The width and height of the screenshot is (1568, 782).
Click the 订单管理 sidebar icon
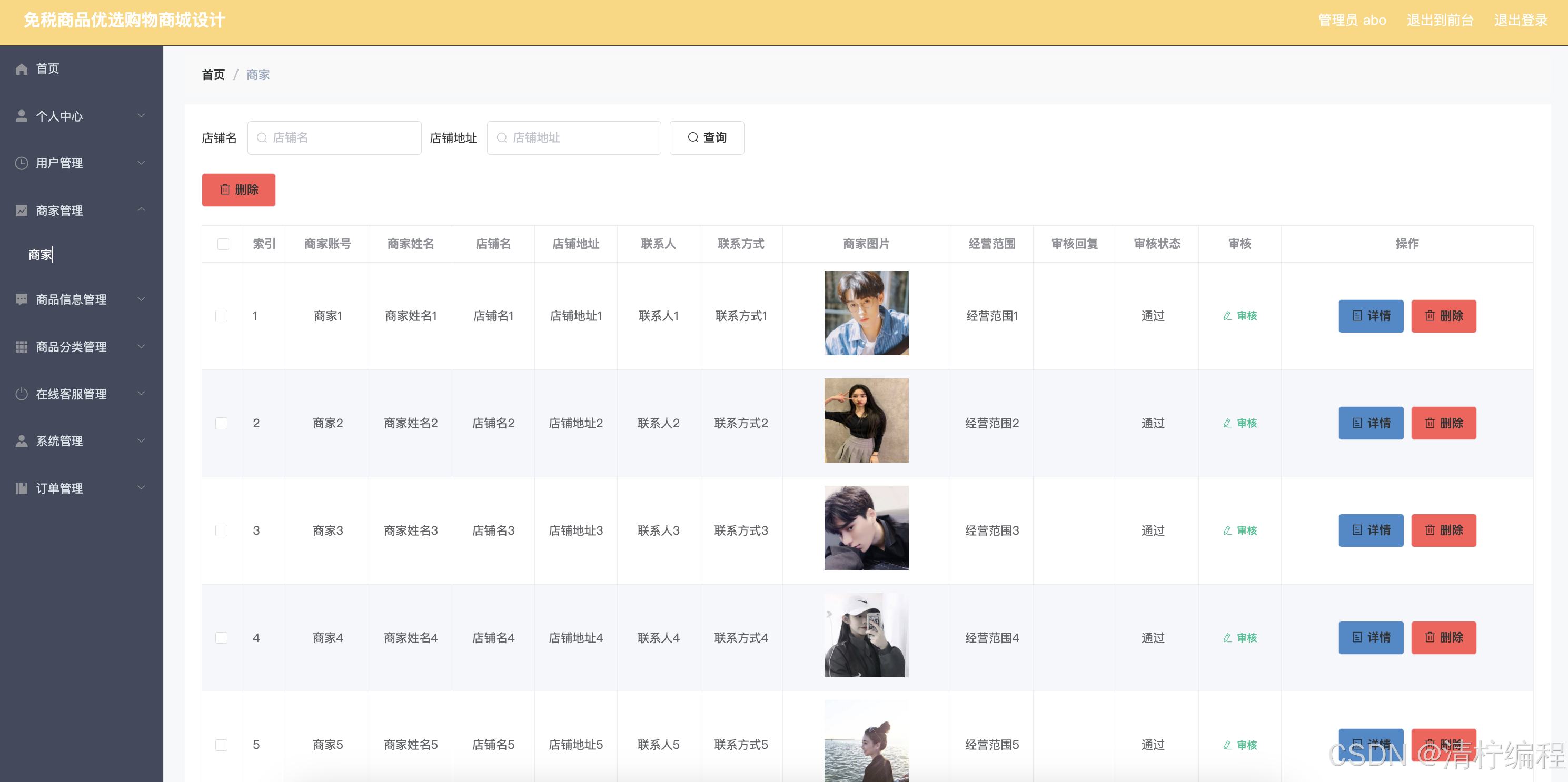[22, 488]
